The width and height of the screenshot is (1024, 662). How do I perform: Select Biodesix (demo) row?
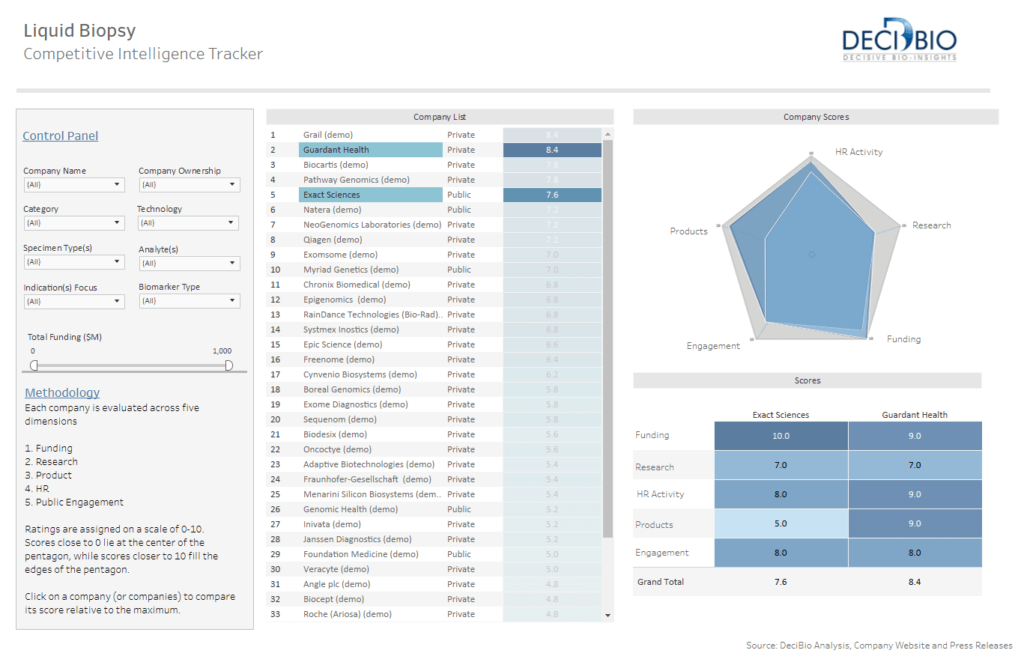(x=436, y=435)
